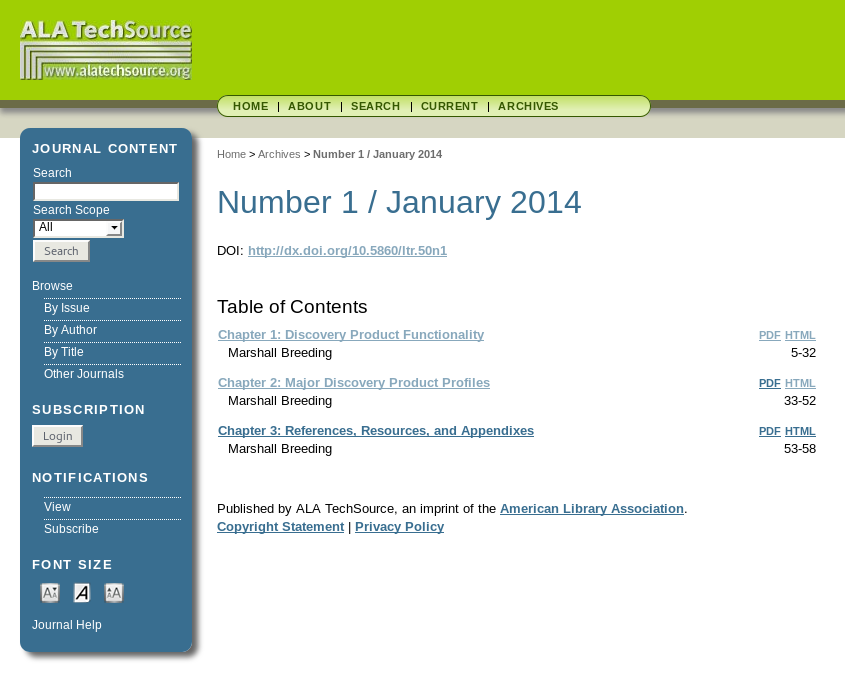Follow the DOI link for this issue
The height and width of the screenshot is (676, 845).
coord(347,251)
